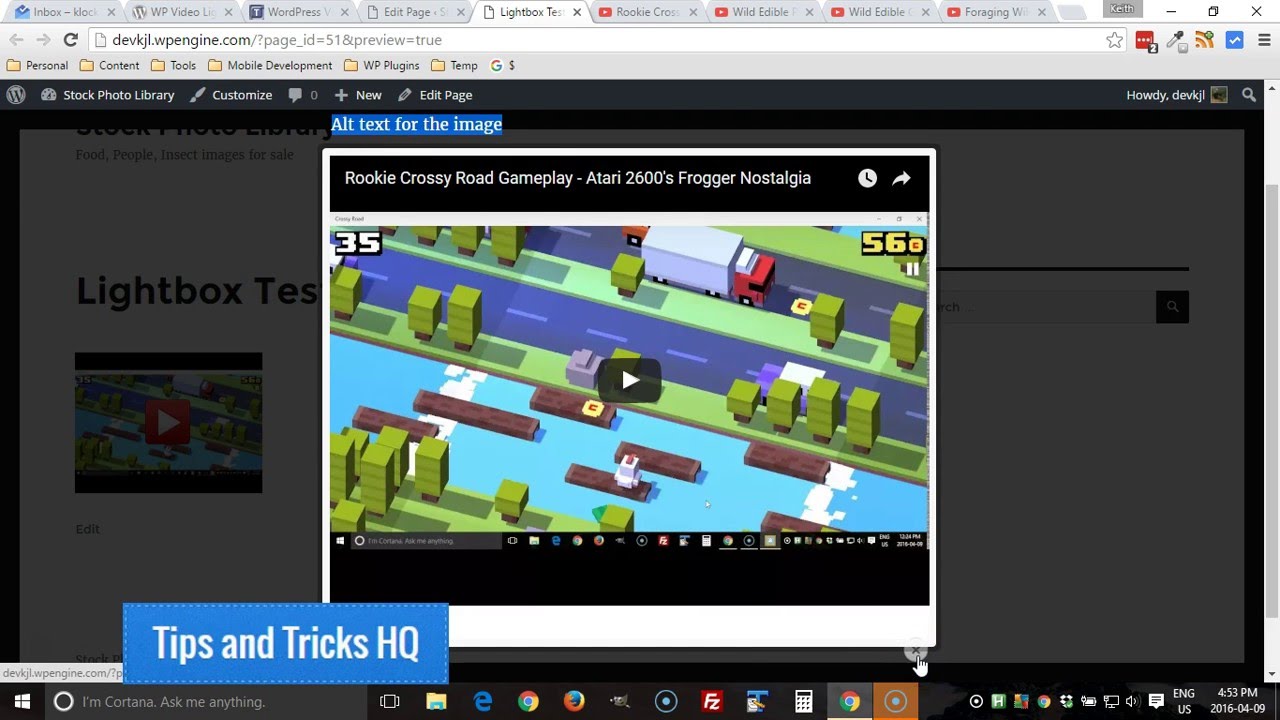Click the orange highlighted recorder taskbar button
The width and height of the screenshot is (1280, 720).
pyautogui.click(x=896, y=701)
